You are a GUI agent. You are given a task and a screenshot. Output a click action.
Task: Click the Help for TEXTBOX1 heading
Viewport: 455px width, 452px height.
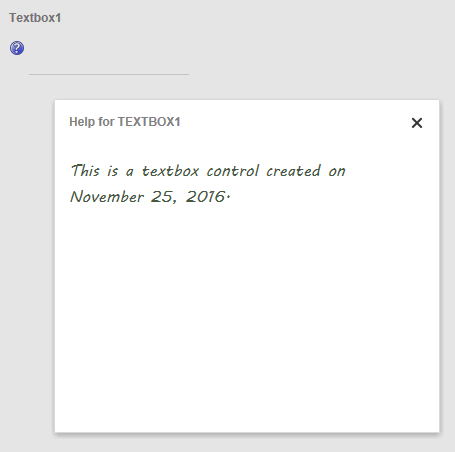(x=125, y=122)
